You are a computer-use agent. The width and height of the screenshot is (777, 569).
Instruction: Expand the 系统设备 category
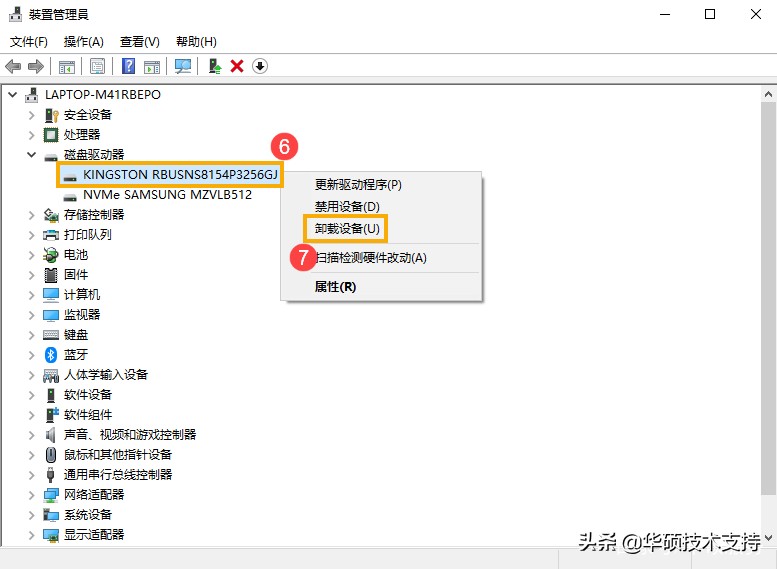32,515
